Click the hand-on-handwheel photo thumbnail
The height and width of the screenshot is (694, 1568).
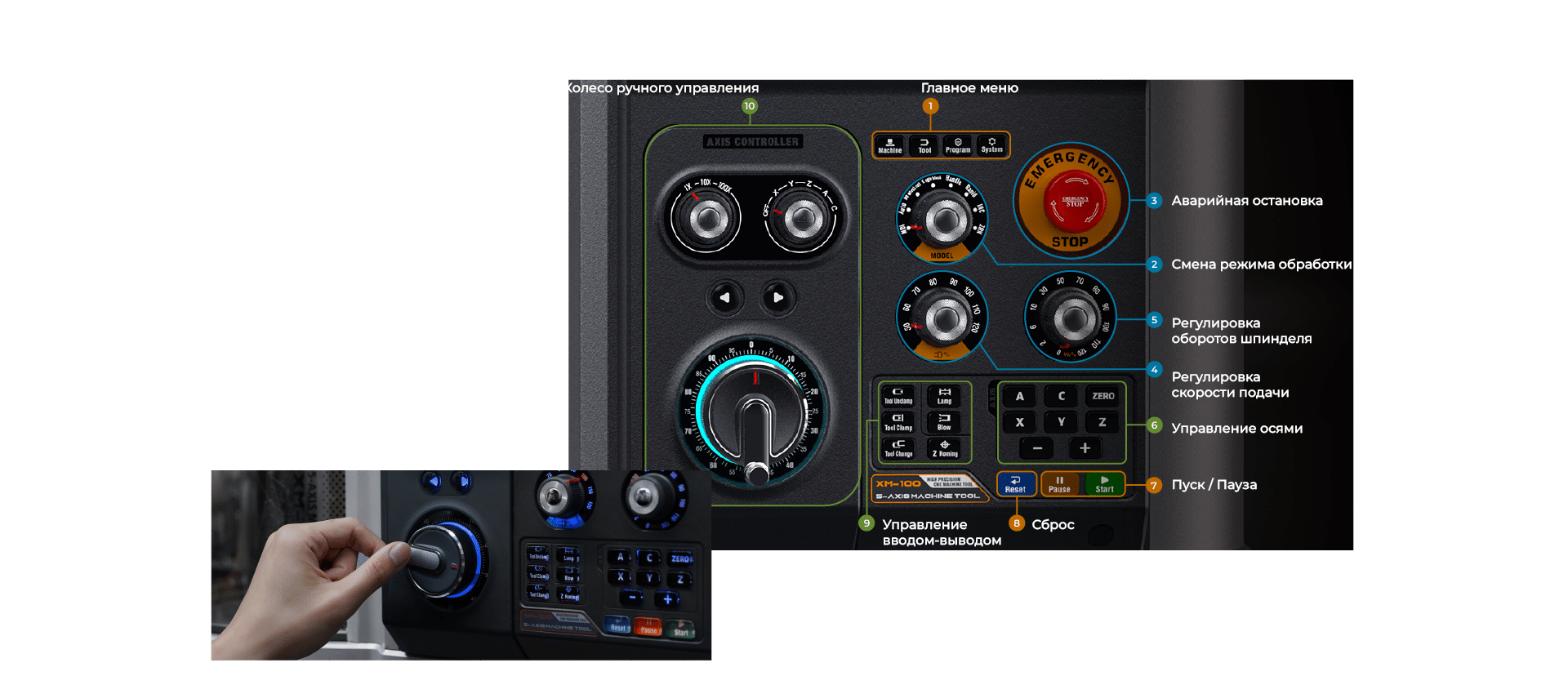point(461,565)
